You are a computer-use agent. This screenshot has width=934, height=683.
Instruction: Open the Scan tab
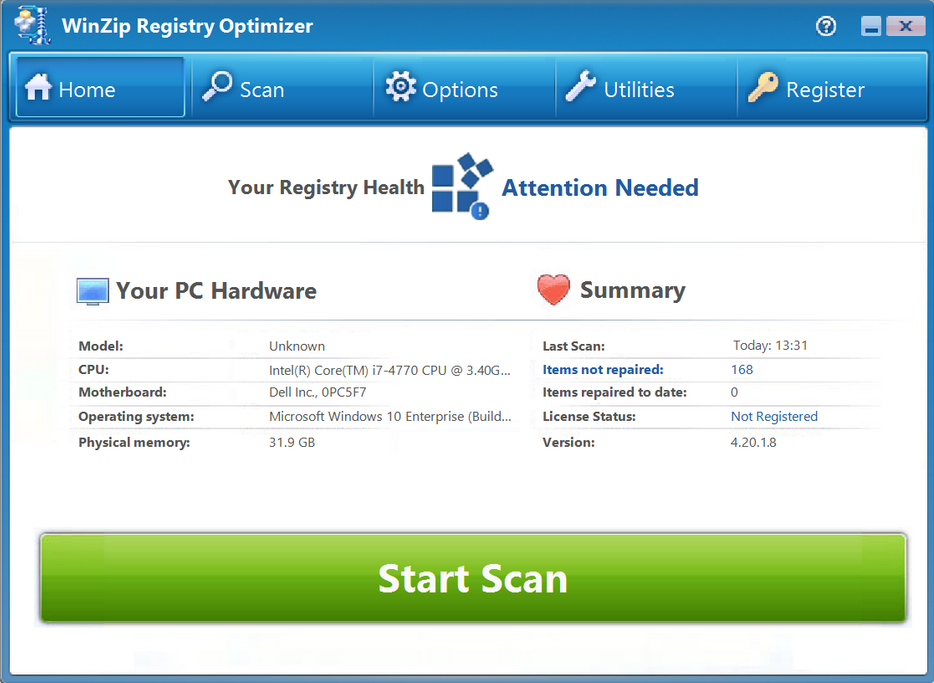point(282,88)
